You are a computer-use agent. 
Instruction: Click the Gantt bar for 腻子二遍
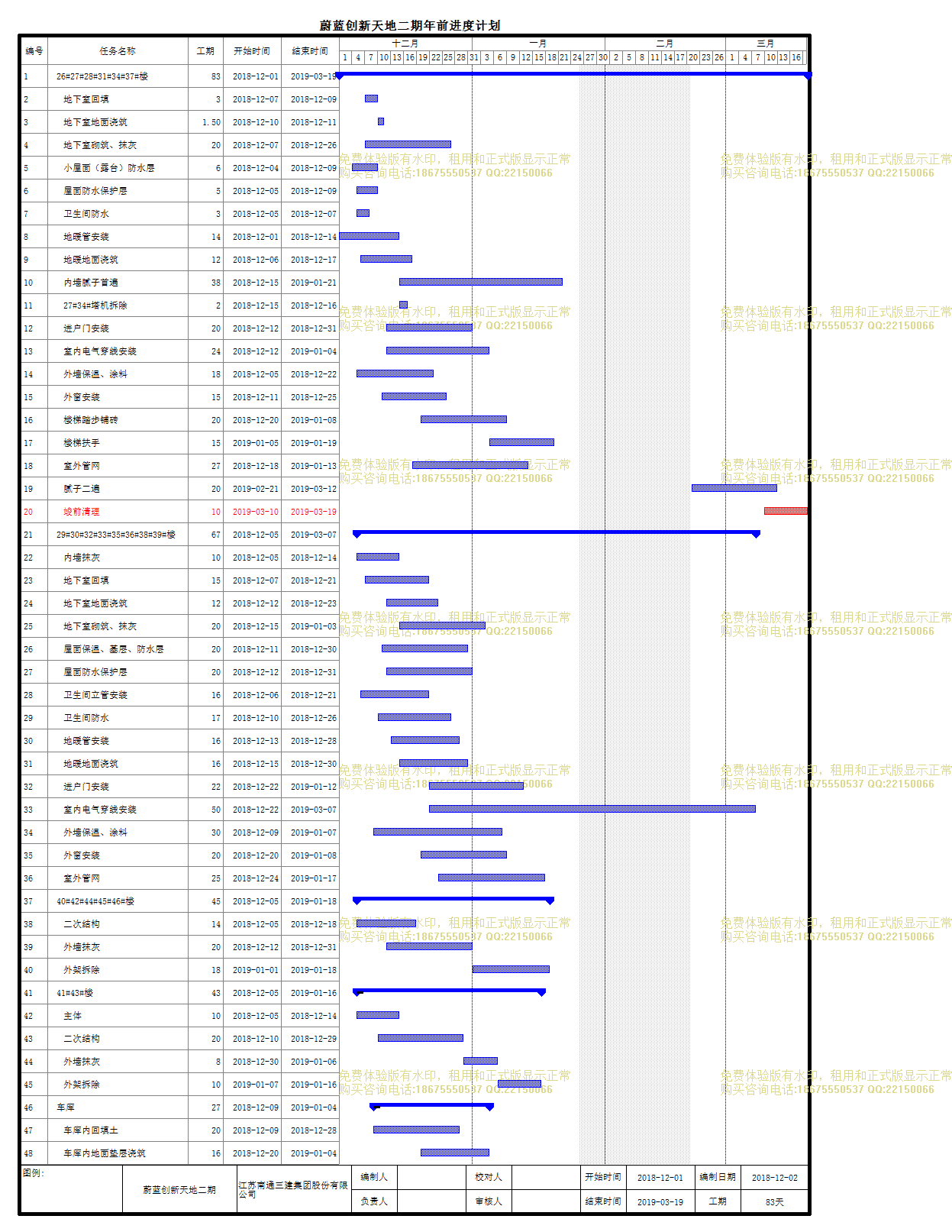734,488
